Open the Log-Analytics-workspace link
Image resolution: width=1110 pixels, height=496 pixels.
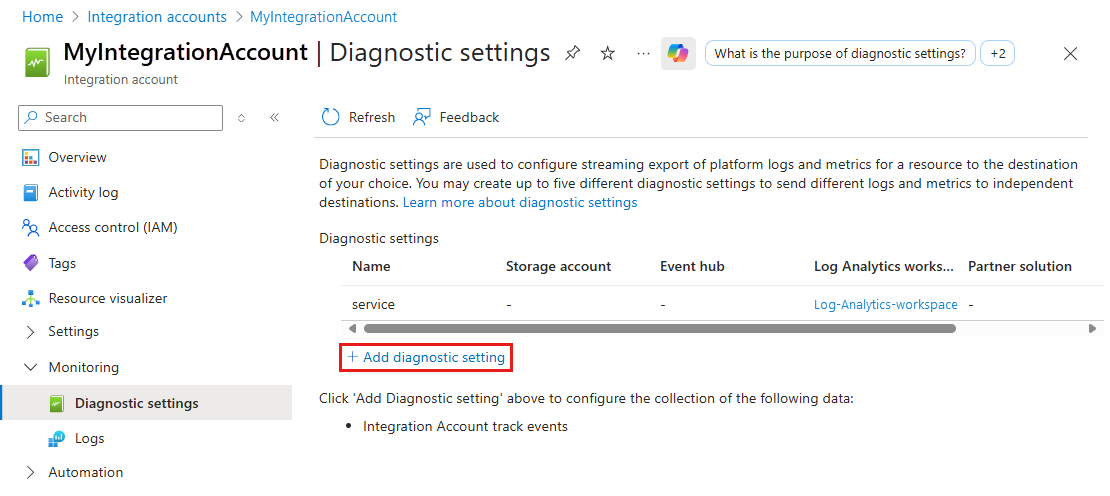coord(886,304)
